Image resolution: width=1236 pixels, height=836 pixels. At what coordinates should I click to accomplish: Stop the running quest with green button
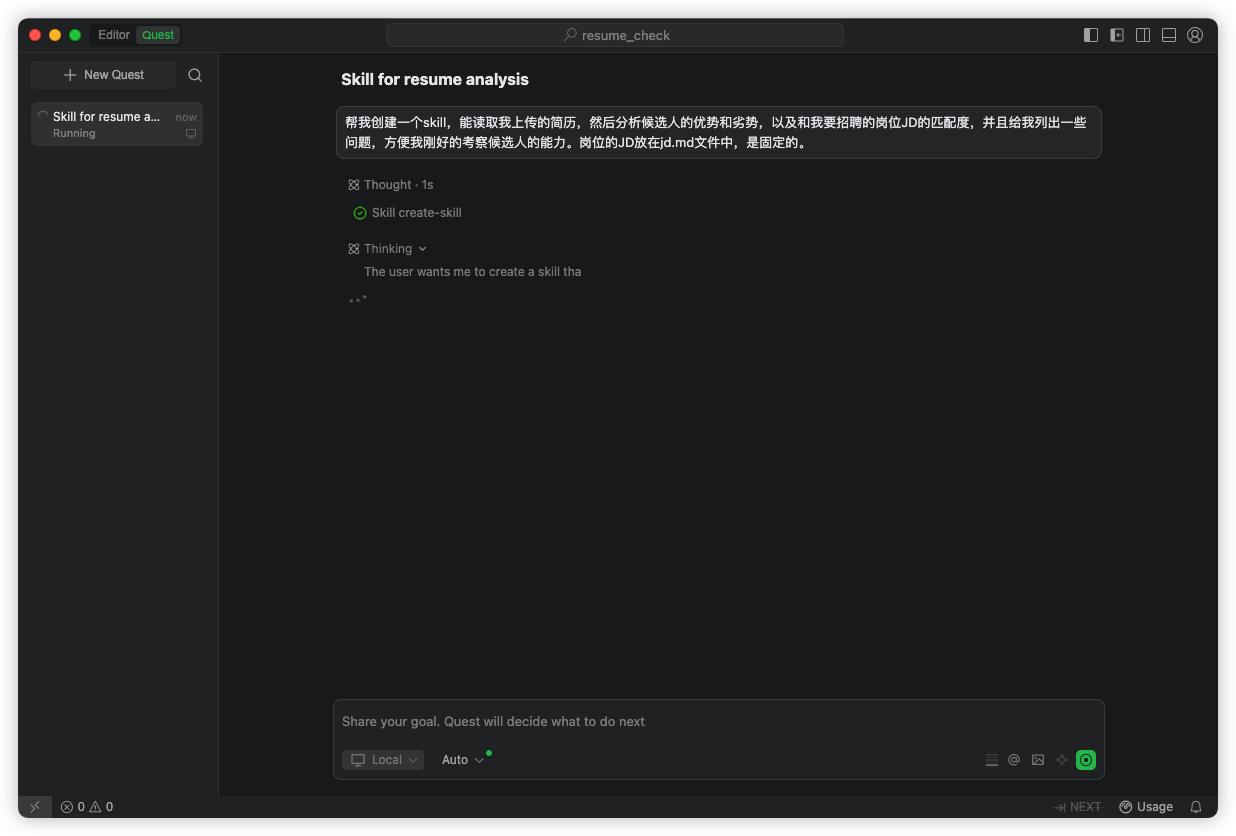[1085, 760]
